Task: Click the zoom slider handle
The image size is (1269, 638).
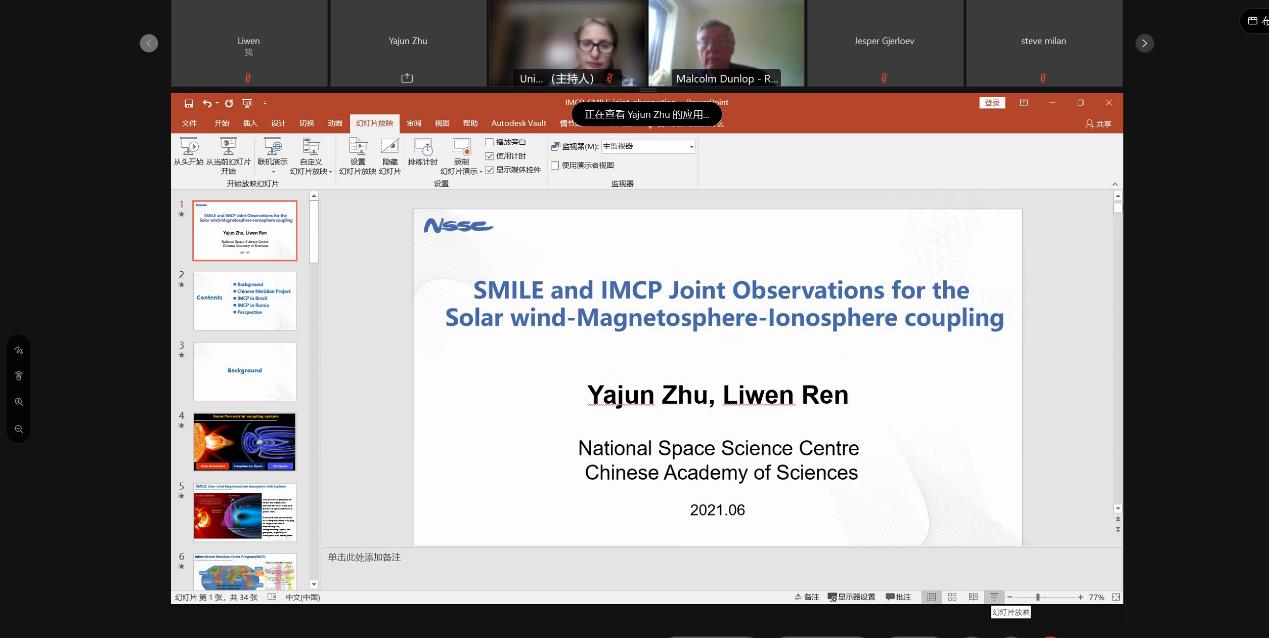Action: pyautogui.click(x=1038, y=597)
